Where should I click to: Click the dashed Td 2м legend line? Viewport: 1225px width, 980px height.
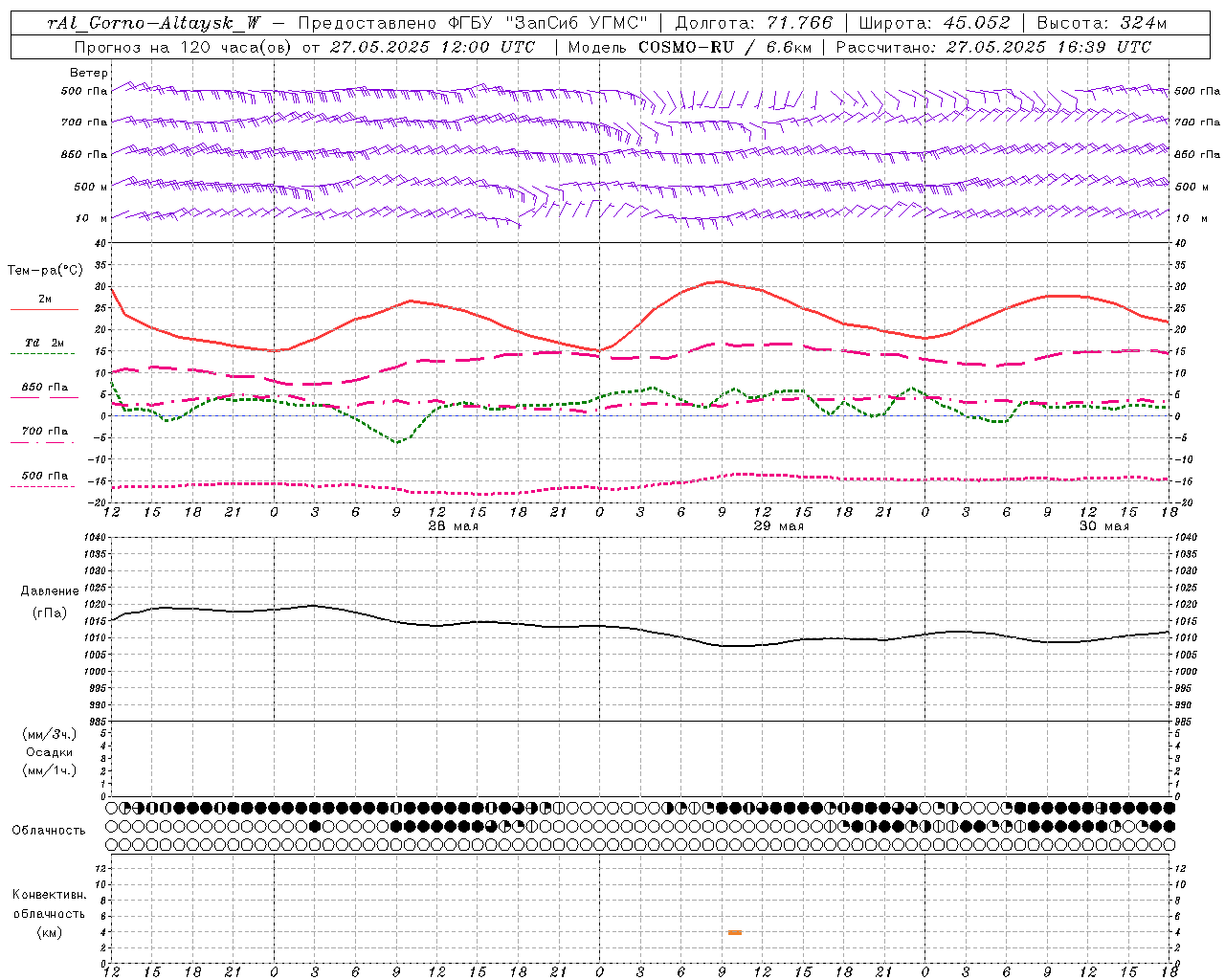point(42,354)
